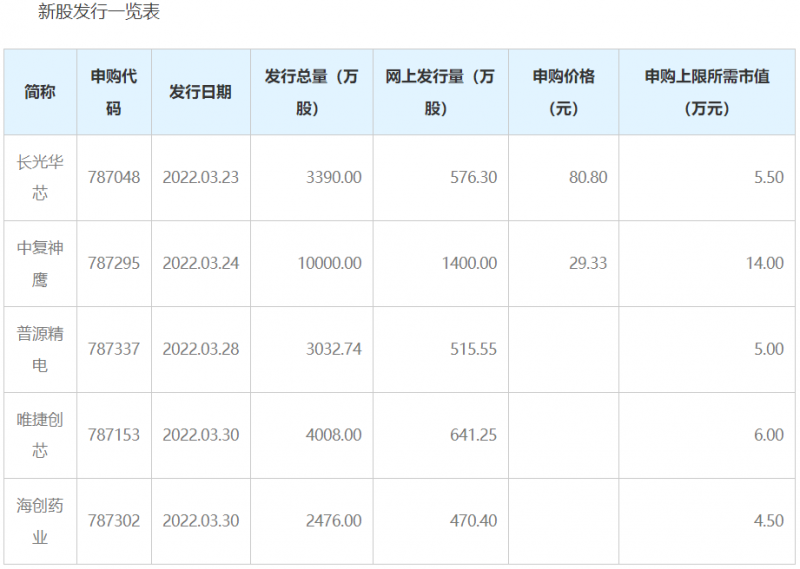Viewport: 800px width, 569px height.
Task: Select the 发行总量（万股） column header
Action: 312,92
